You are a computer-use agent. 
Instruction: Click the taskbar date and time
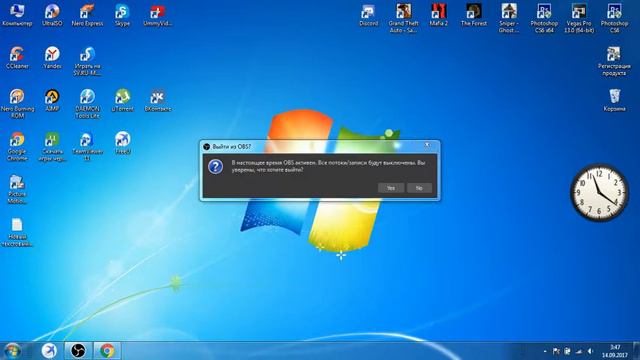point(615,351)
